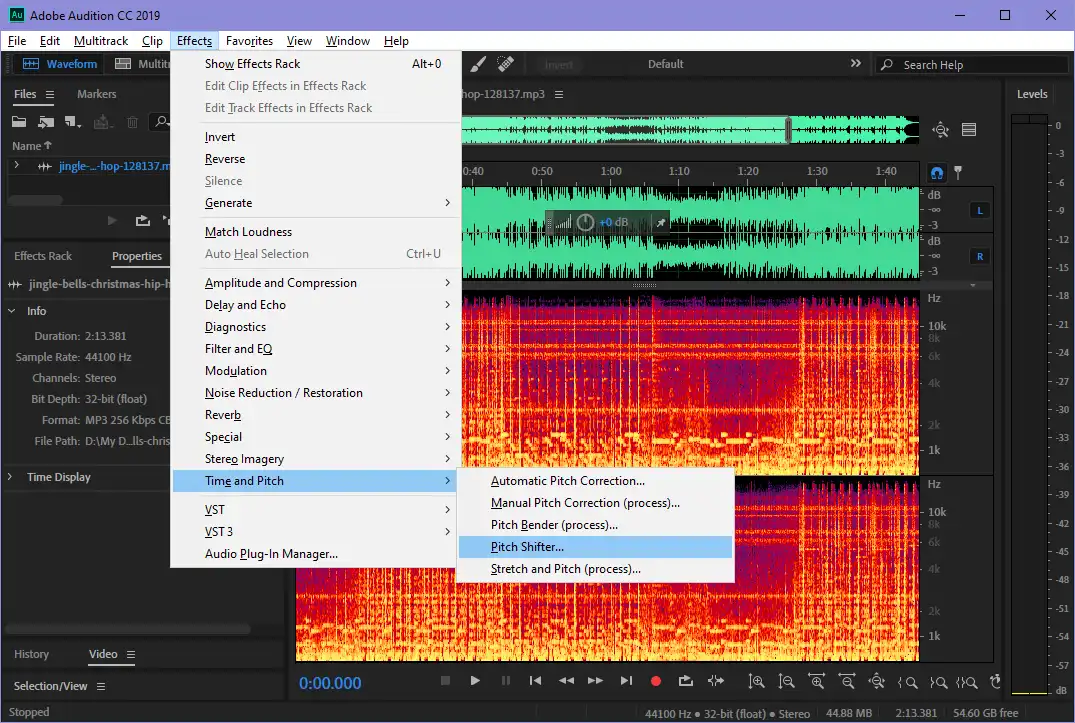Viewport: 1075px width, 723px height.
Task: Click navigator handle on waveform overview
Action: coord(788,130)
